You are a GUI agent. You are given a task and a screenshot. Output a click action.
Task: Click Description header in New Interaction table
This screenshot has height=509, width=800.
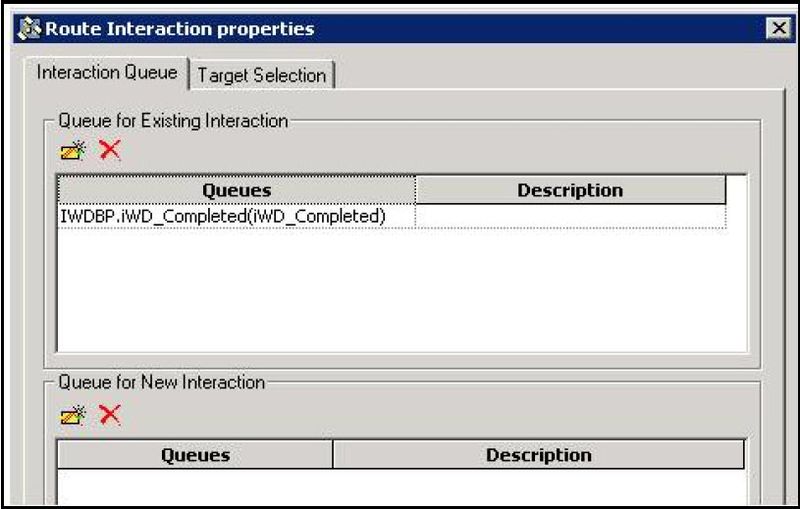[x=539, y=455]
